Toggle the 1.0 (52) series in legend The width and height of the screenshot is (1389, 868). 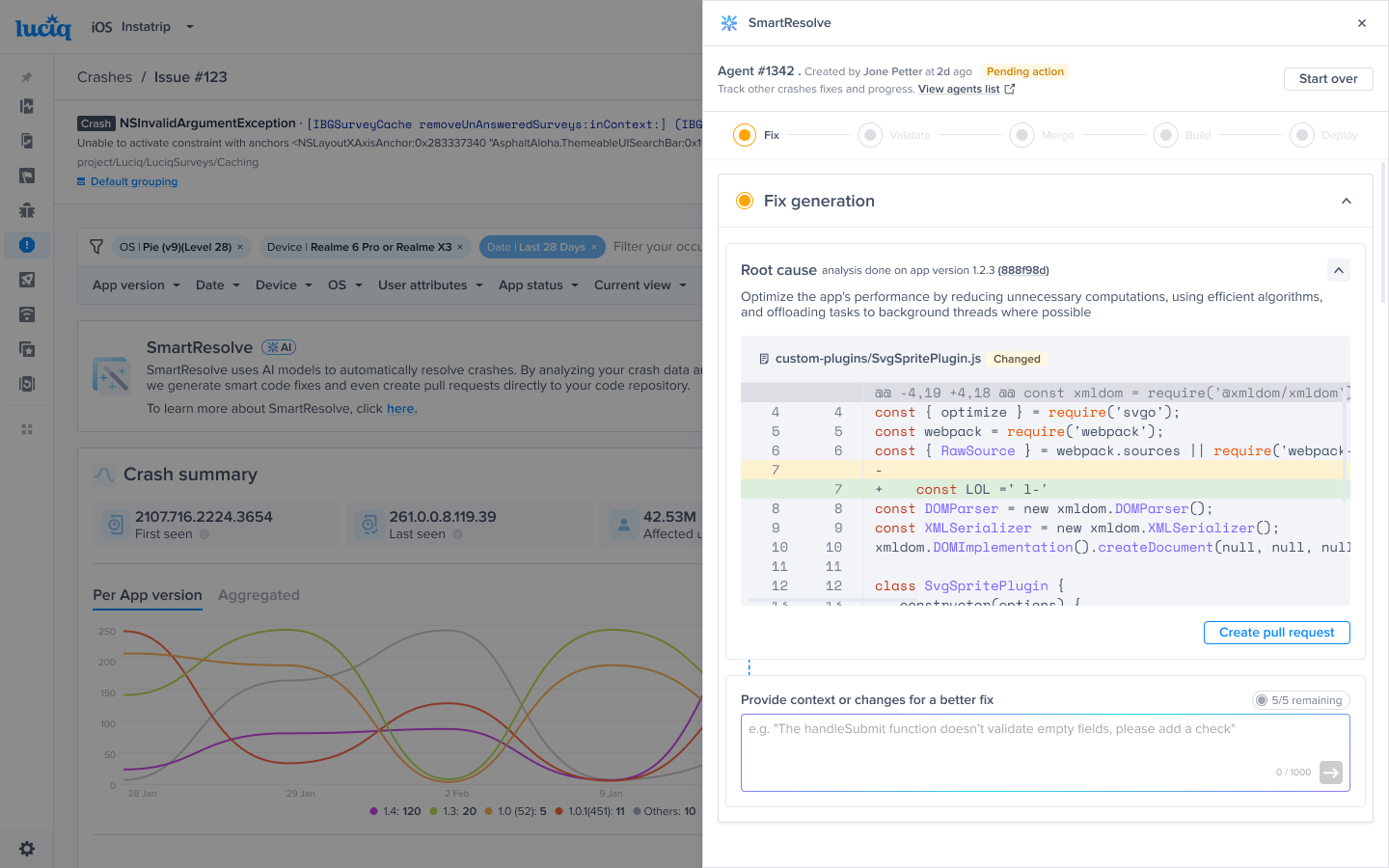515,811
